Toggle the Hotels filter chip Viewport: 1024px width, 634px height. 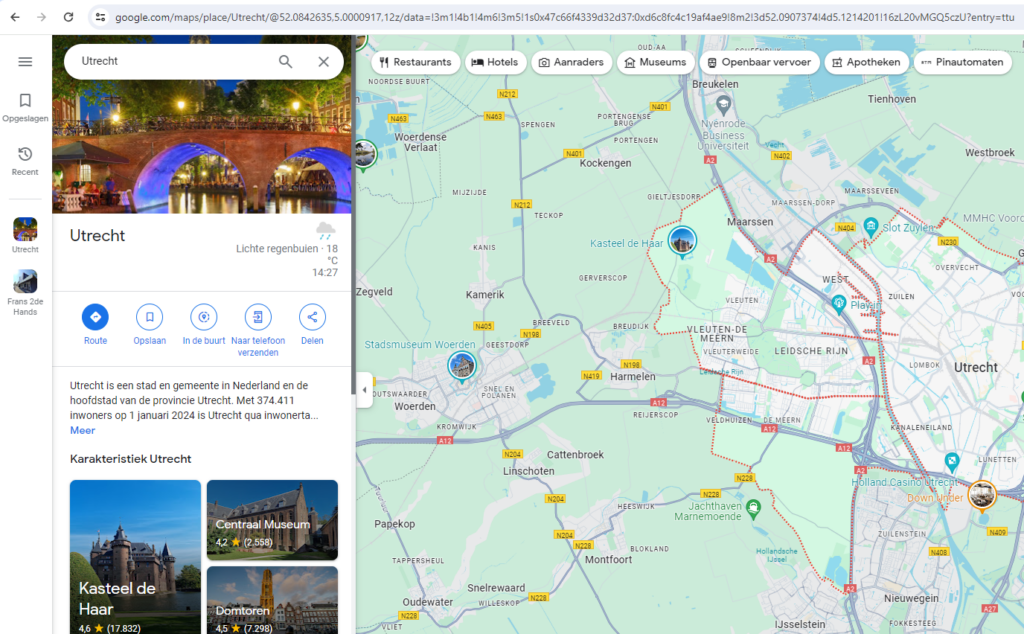[x=495, y=62]
